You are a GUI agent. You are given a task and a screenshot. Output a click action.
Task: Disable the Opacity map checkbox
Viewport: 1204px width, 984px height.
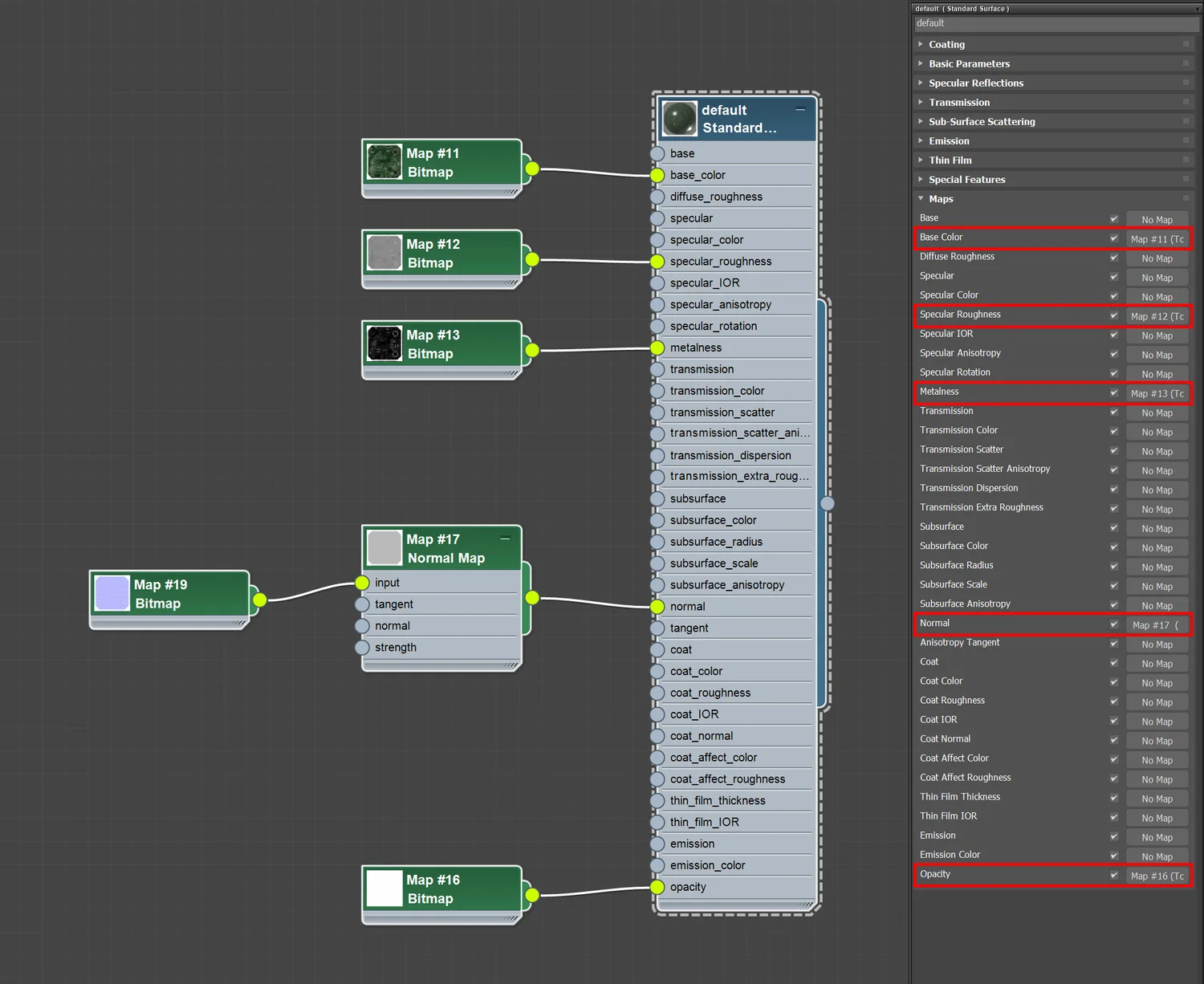[1114, 875]
